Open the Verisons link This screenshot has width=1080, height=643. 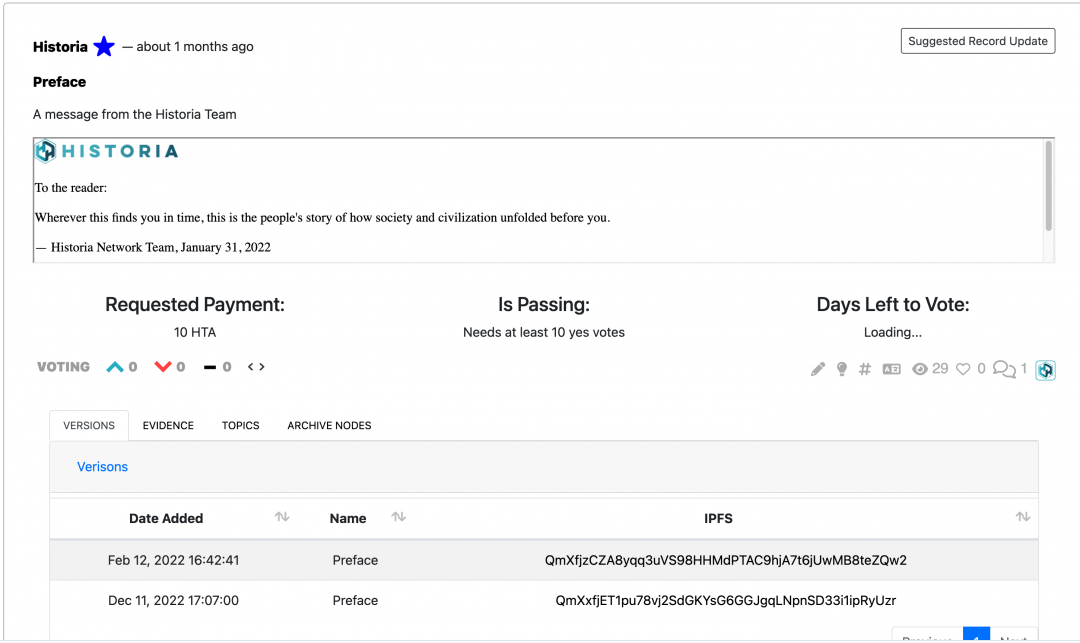point(102,466)
